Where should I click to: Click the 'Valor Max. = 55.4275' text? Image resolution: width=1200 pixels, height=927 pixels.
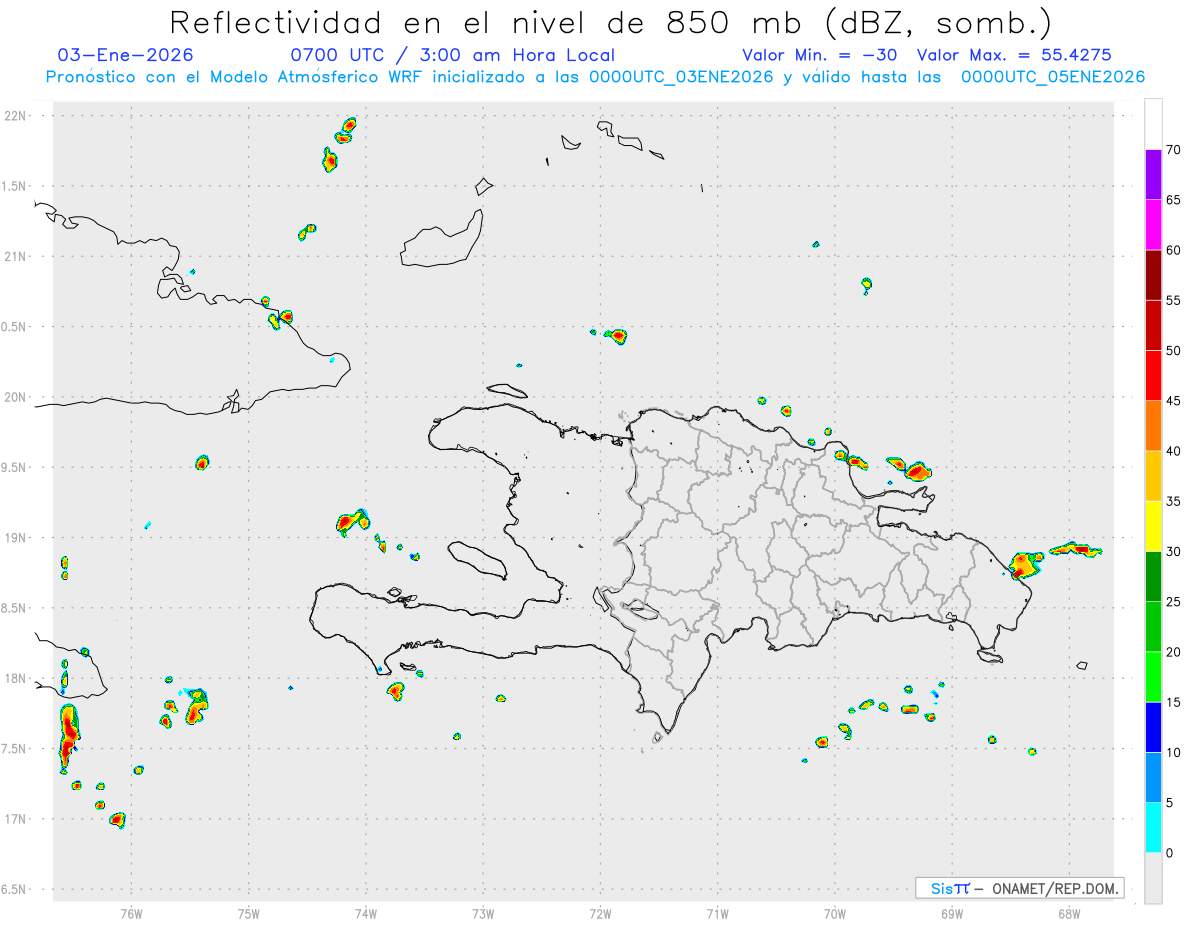tap(1014, 55)
